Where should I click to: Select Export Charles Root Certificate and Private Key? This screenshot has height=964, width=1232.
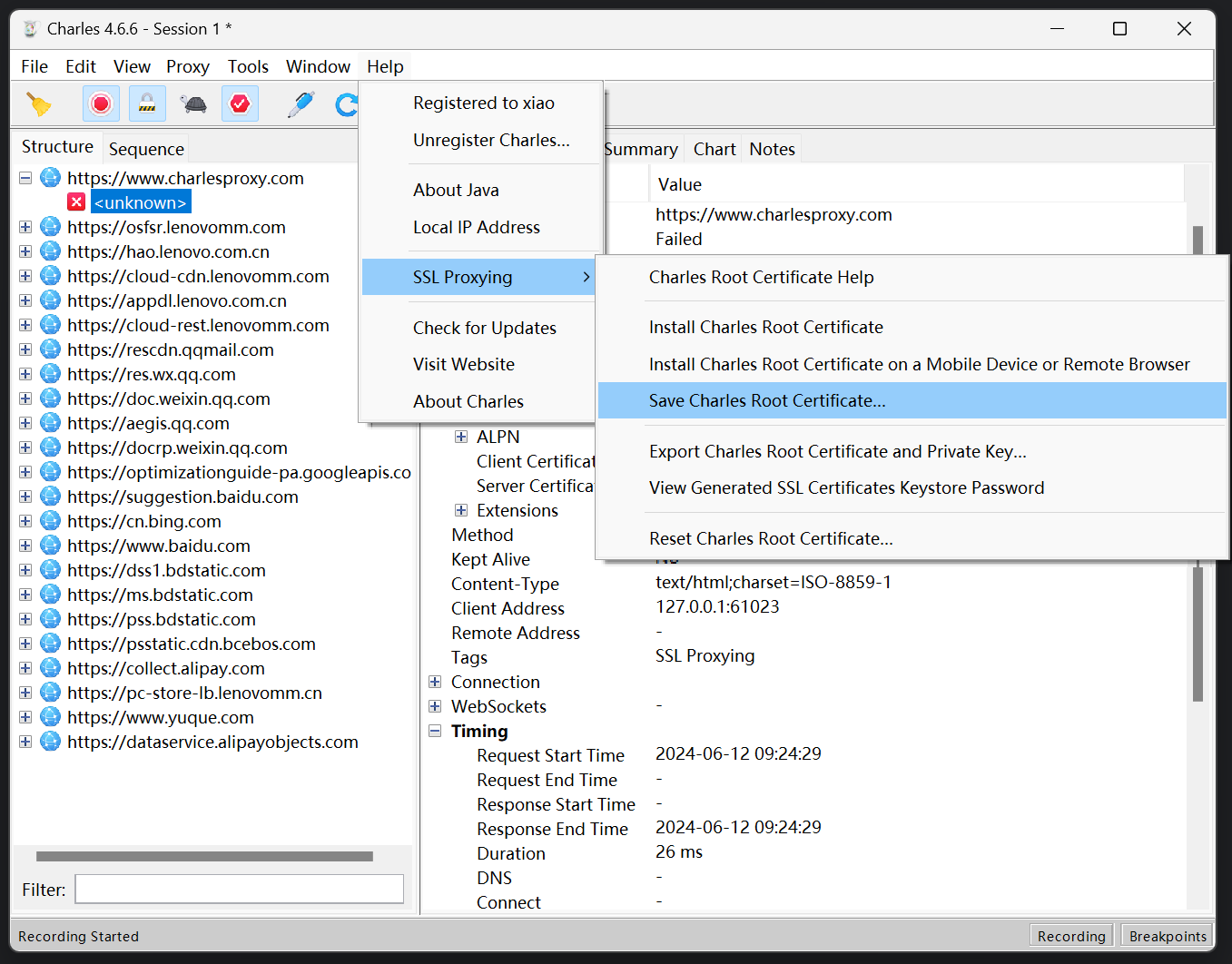point(912,451)
